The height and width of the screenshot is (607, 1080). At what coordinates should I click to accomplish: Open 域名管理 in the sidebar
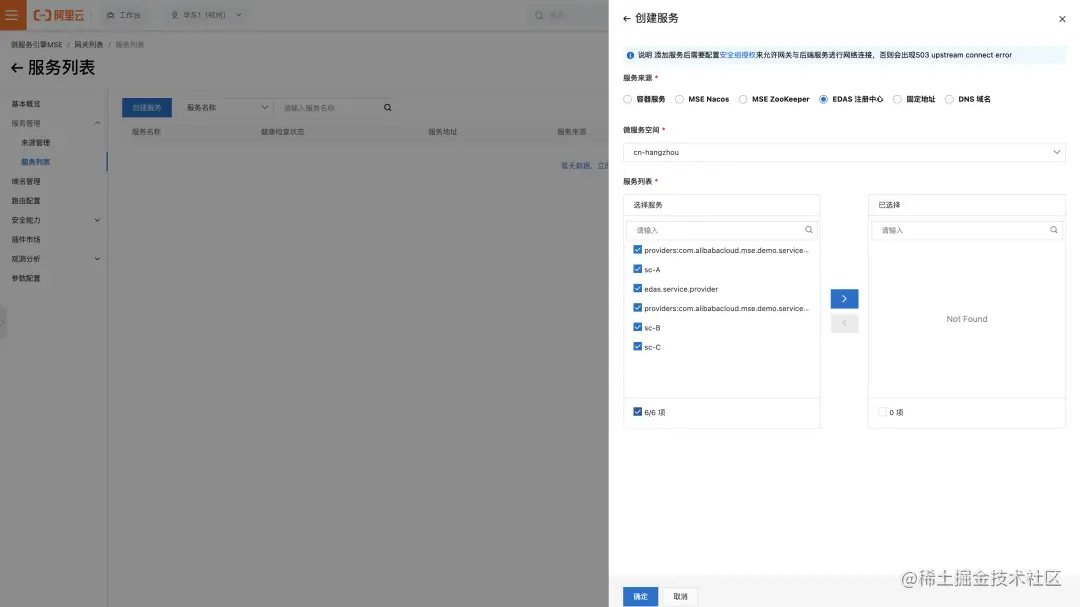tap(26, 181)
